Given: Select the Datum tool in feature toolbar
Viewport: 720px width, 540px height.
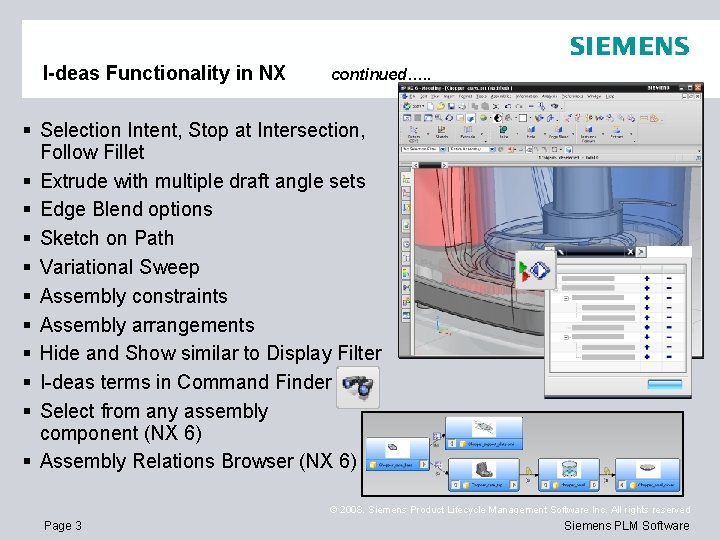Looking at the screenshot, I should point(413,133).
